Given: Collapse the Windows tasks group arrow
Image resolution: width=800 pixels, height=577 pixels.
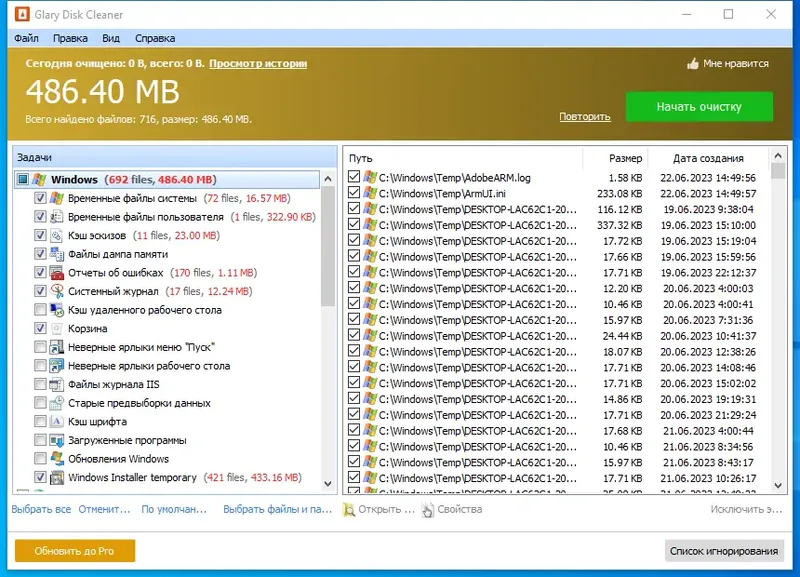Looking at the screenshot, I should click(x=328, y=179).
